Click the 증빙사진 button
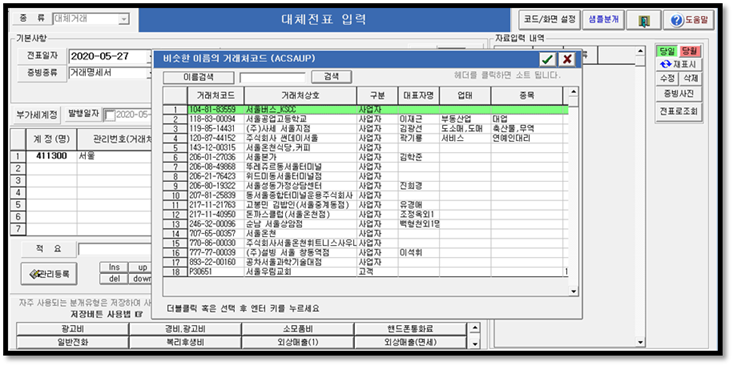The width and height of the screenshot is (733, 366). (x=679, y=94)
